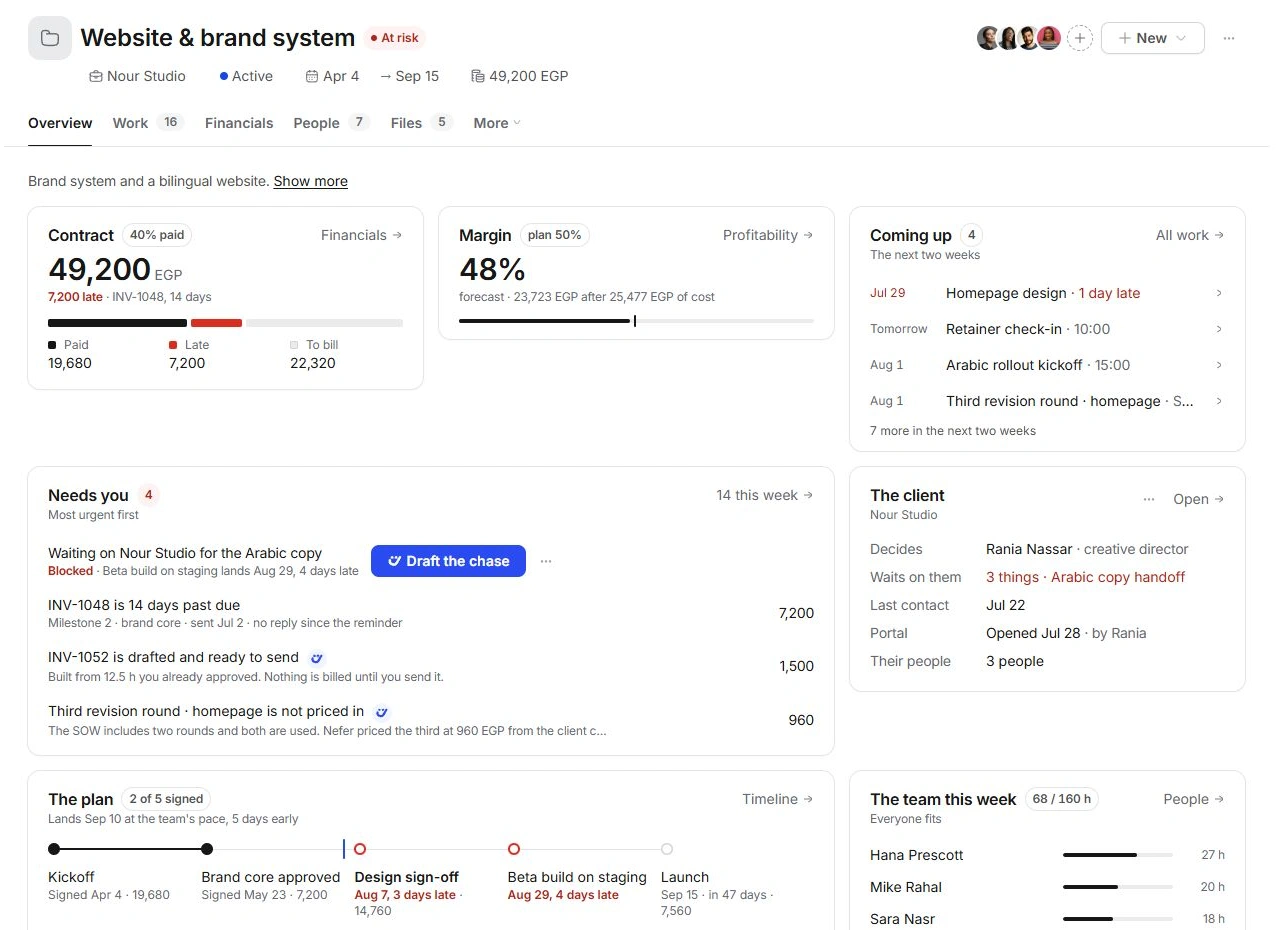Image resolution: width=1280 pixels, height=930 pixels.
Task: Open the three-dot menu in The client card
Action: click(1149, 499)
